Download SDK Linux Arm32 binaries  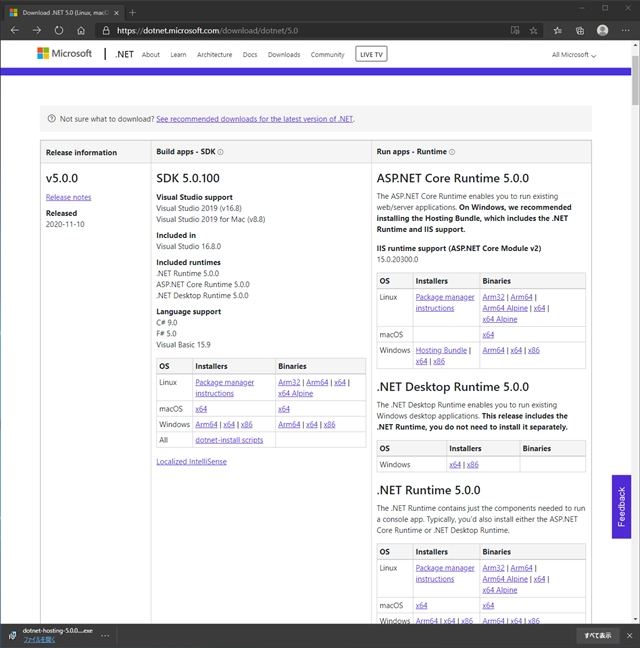click(289, 382)
